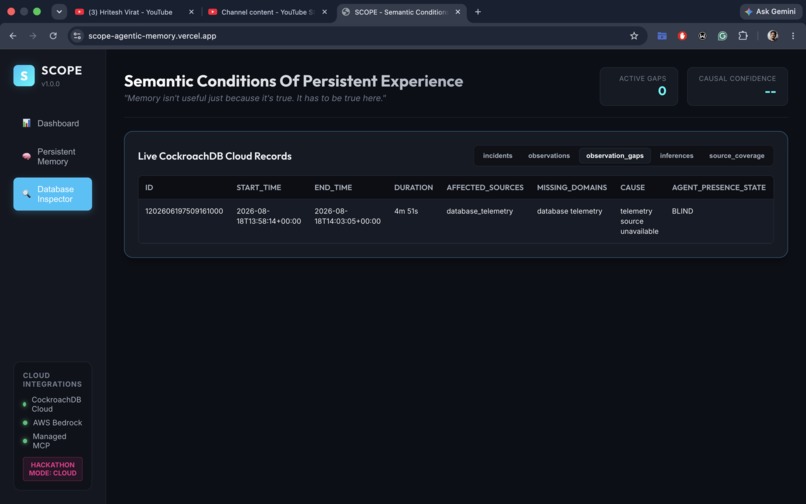Click the SCOPE logo icon
Screen dimensions: 806x504
24,76
